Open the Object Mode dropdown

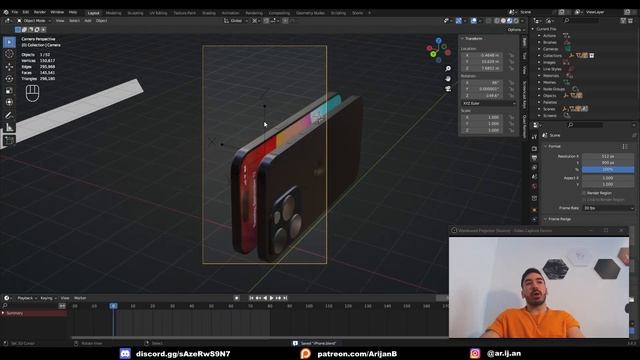(34, 20)
